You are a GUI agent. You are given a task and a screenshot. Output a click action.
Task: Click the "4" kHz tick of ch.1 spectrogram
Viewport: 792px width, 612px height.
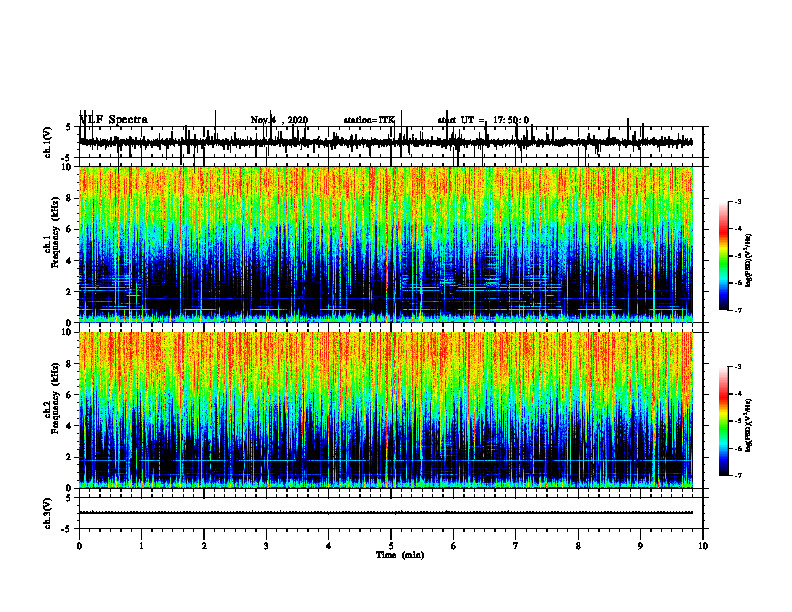[69, 261]
